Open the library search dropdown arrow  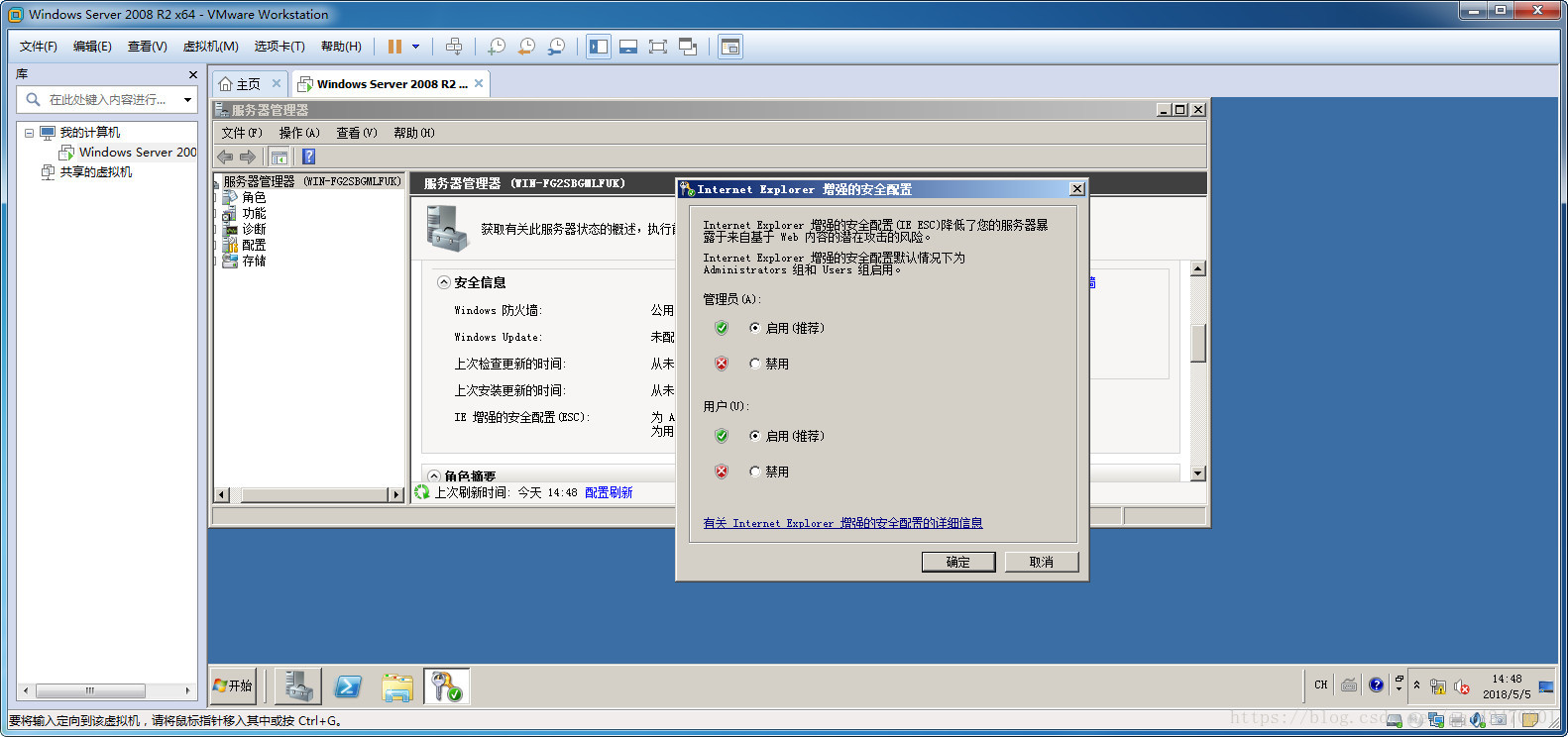[x=187, y=99]
